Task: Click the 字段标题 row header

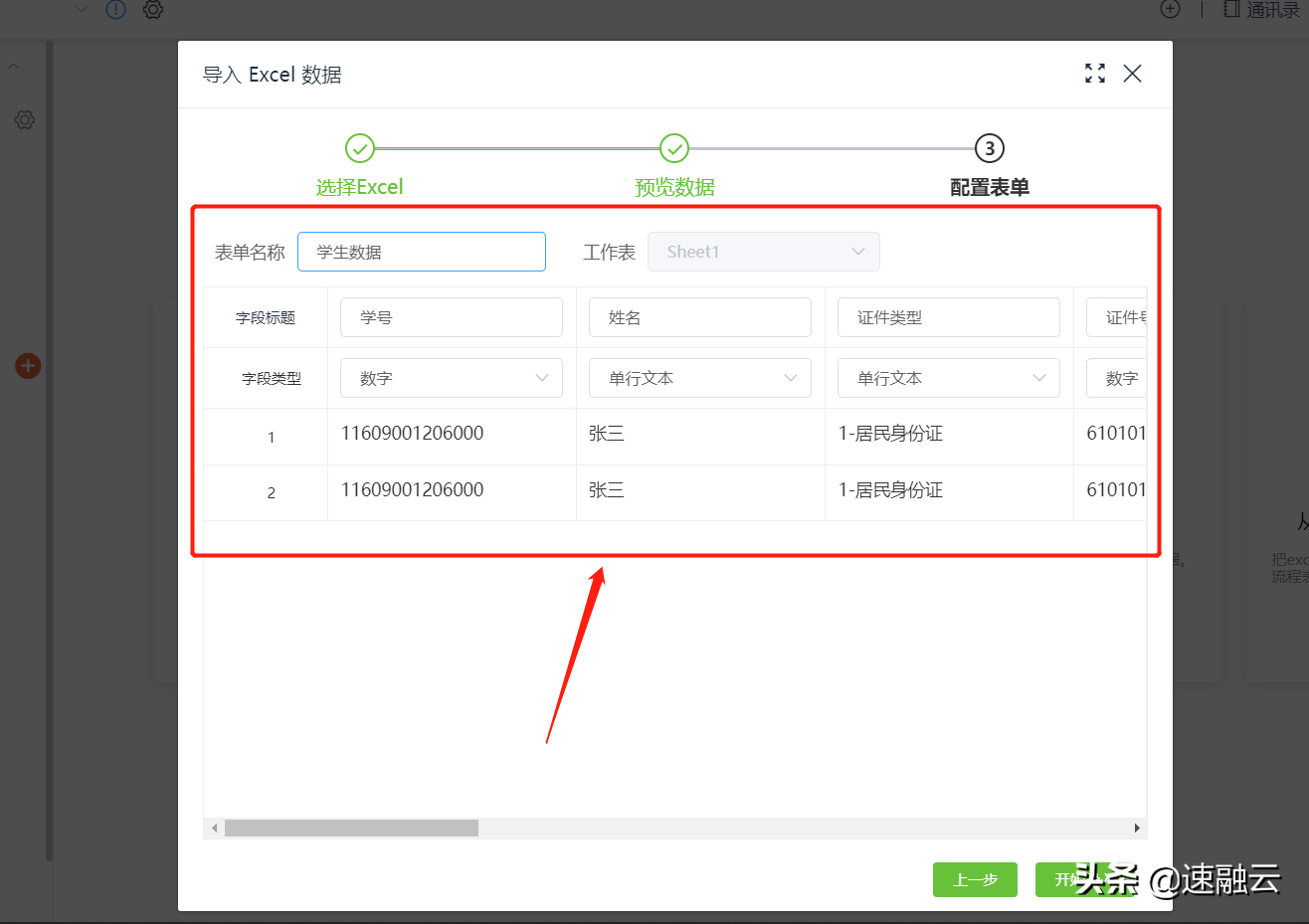Action: coord(266,318)
